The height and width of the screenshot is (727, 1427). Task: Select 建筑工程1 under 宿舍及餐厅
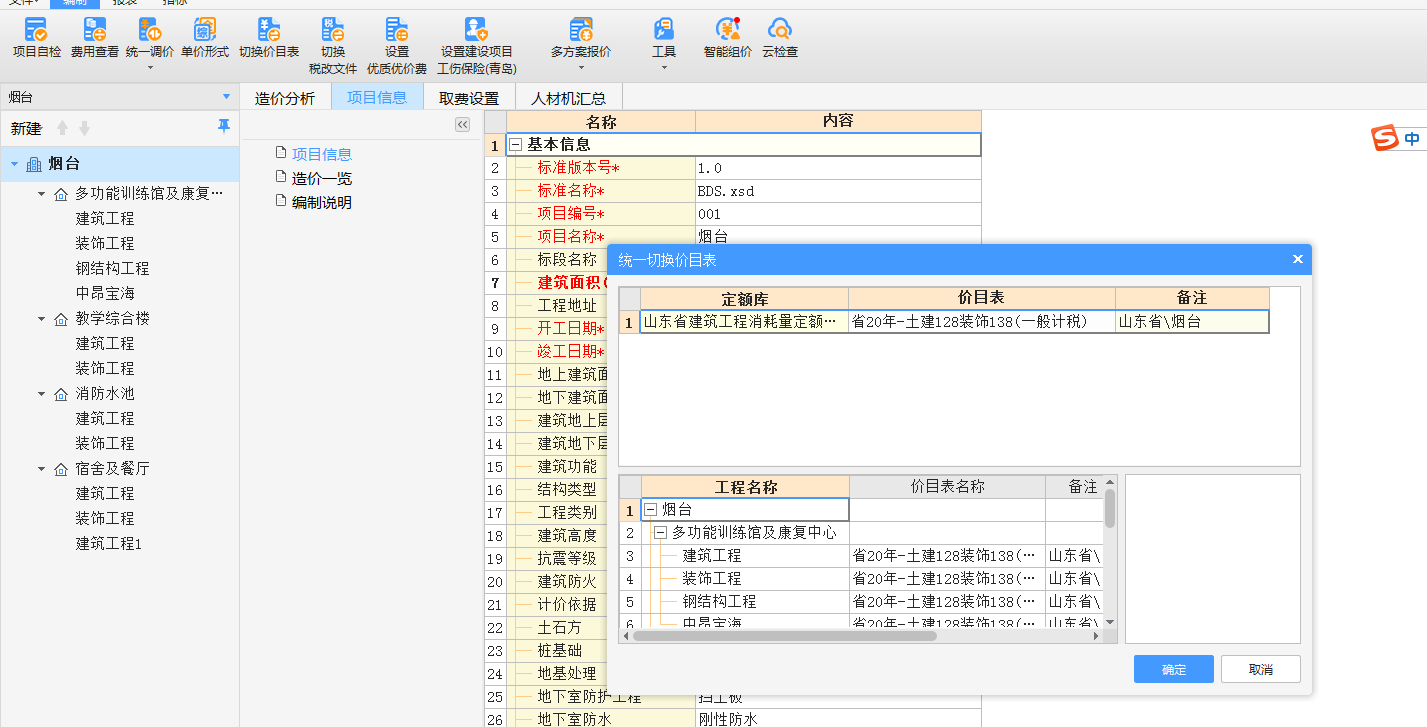click(x=109, y=543)
